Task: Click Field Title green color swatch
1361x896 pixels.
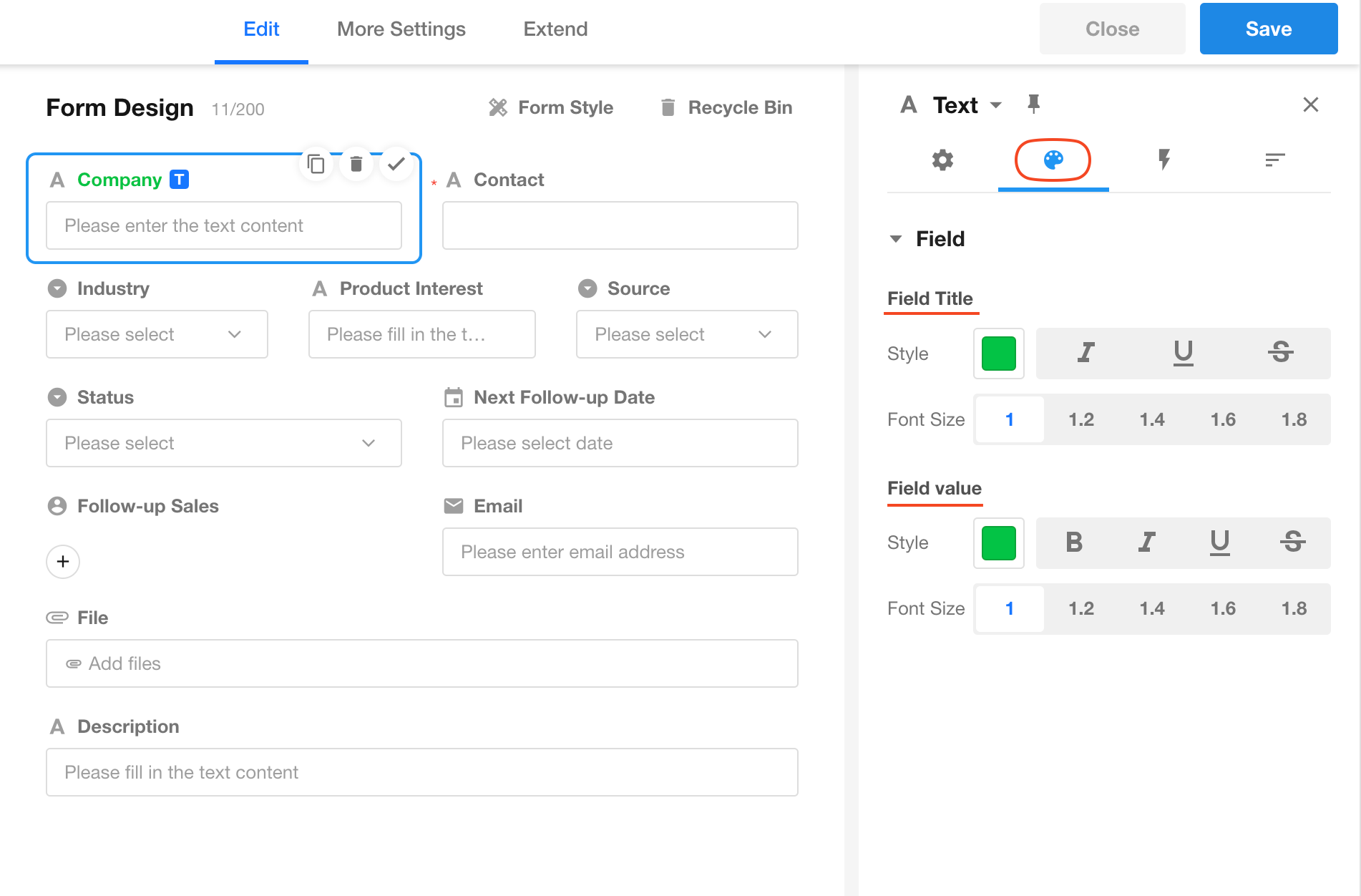Action: click(x=998, y=354)
